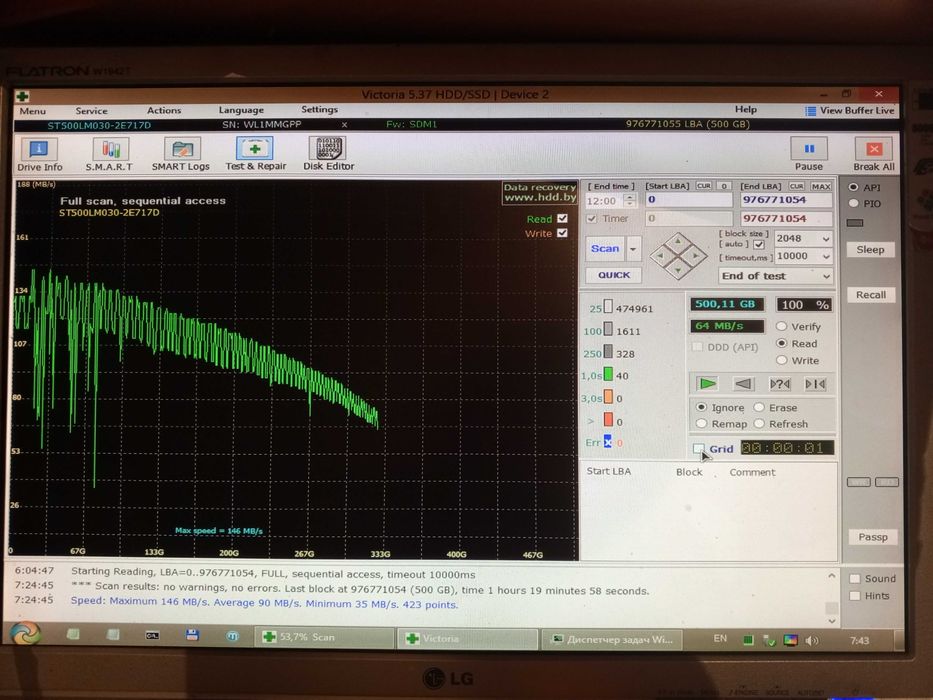Click the Scan button
Image resolution: width=933 pixels, height=700 pixels.
point(605,249)
